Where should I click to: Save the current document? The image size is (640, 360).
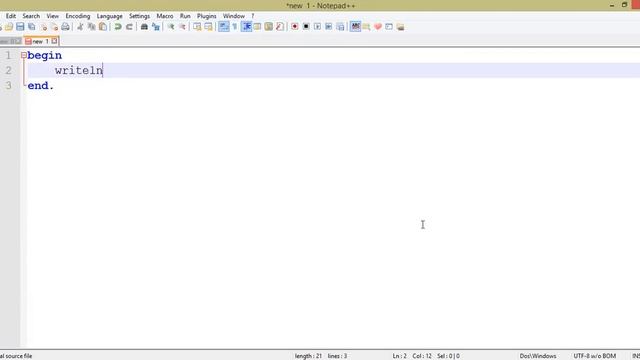(20, 27)
